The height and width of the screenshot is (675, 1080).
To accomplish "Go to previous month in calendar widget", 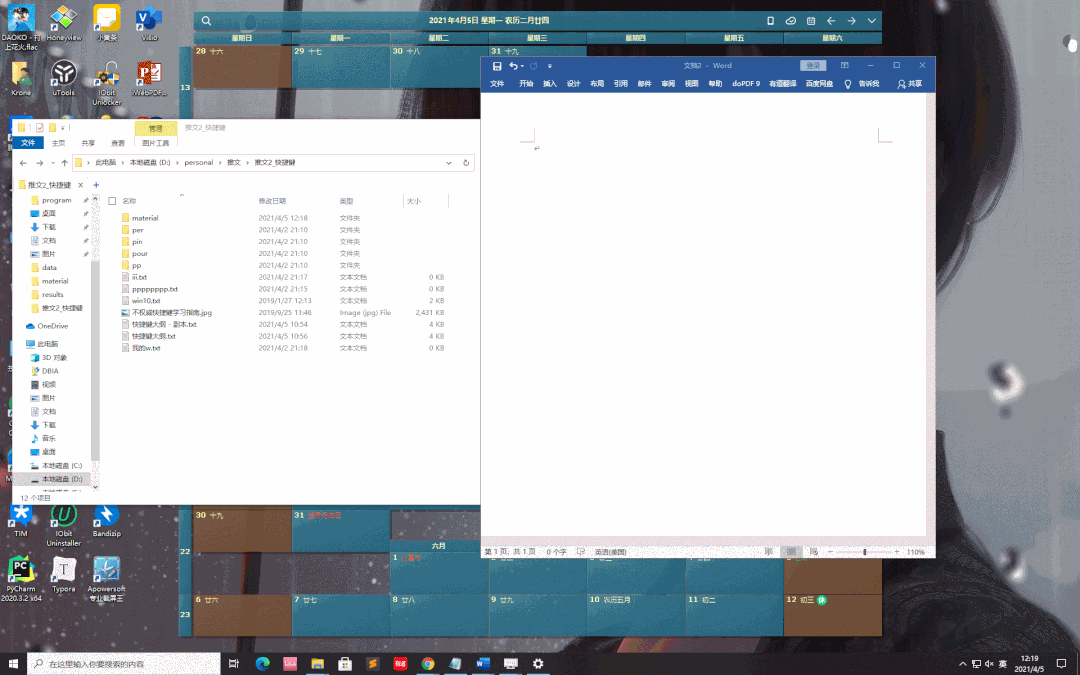I will tap(831, 21).
